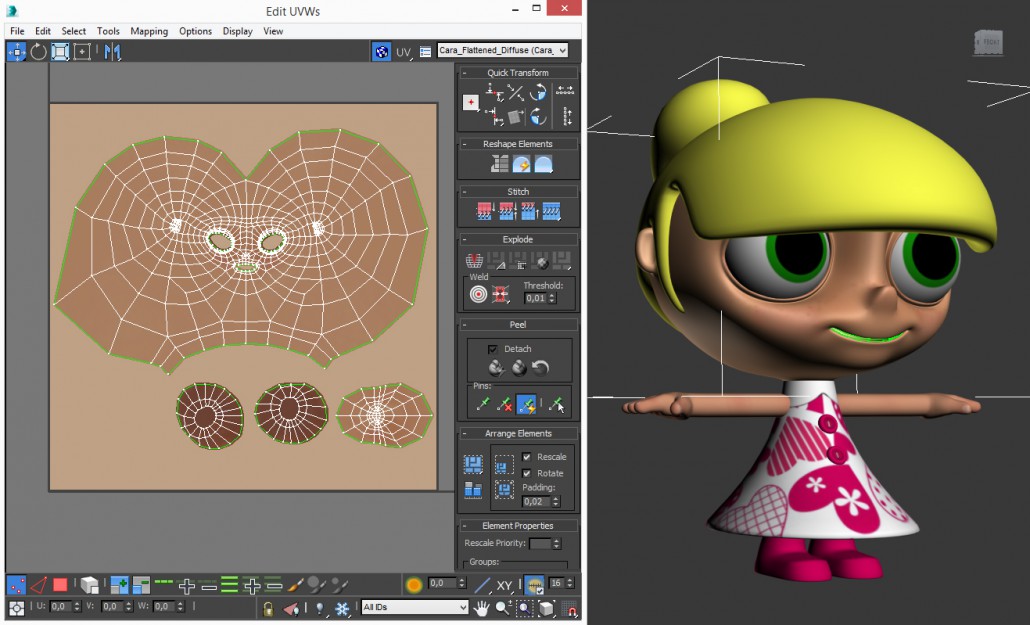The width and height of the screenshot is (1030, 625).
Task: Uncheck the Rotate checkbox
Action: click(x=527, y=473)
